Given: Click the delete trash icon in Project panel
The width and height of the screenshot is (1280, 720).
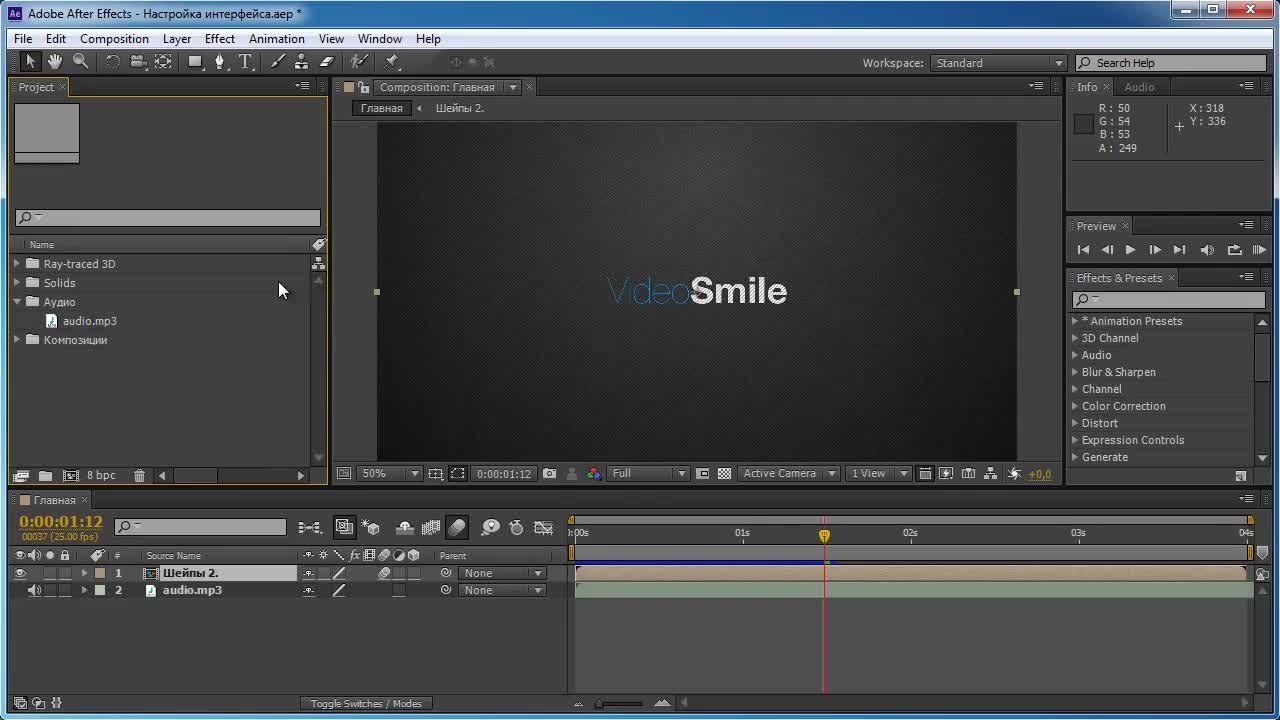Looking at the screenshot, I should click(x=139, y=476).
